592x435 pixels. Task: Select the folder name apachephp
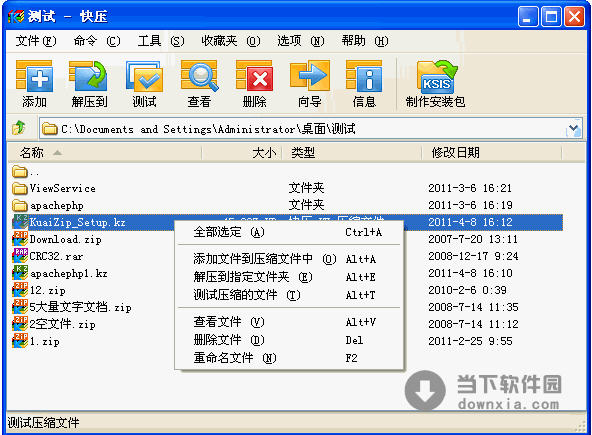tap(57, 205)
